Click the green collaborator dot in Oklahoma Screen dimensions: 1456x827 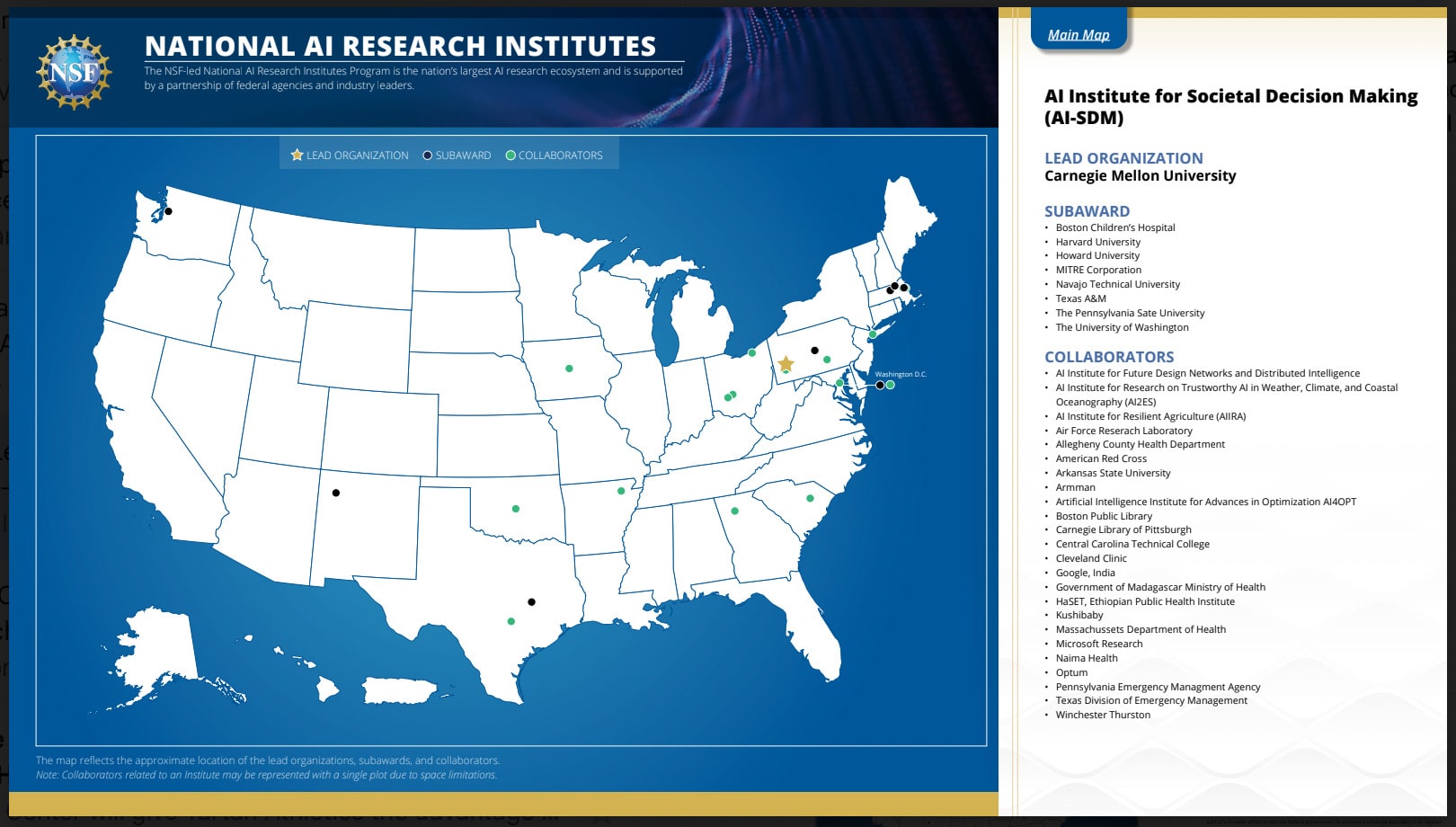point(515,509)
